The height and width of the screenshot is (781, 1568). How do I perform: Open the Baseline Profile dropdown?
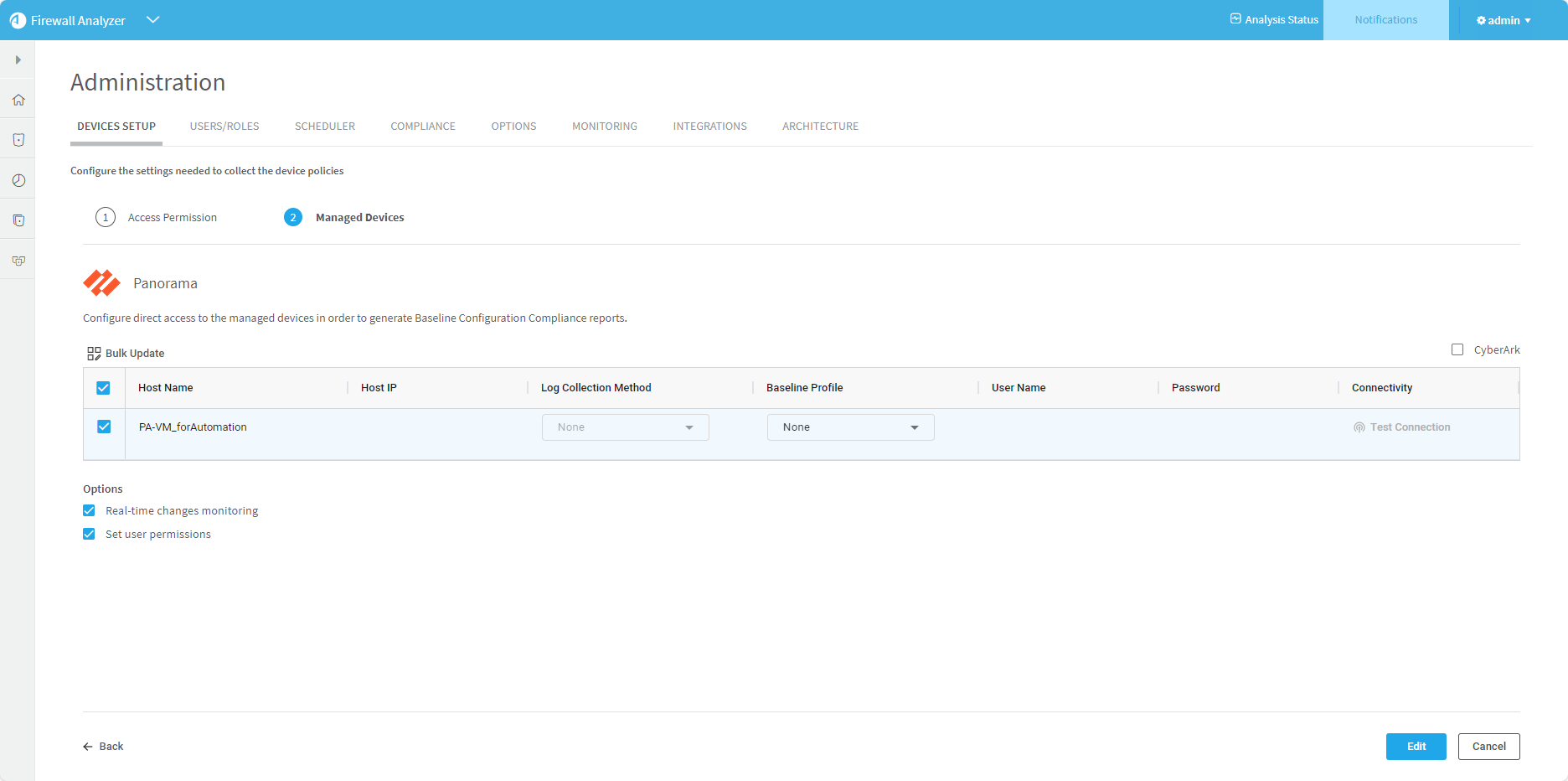point(850,427)
